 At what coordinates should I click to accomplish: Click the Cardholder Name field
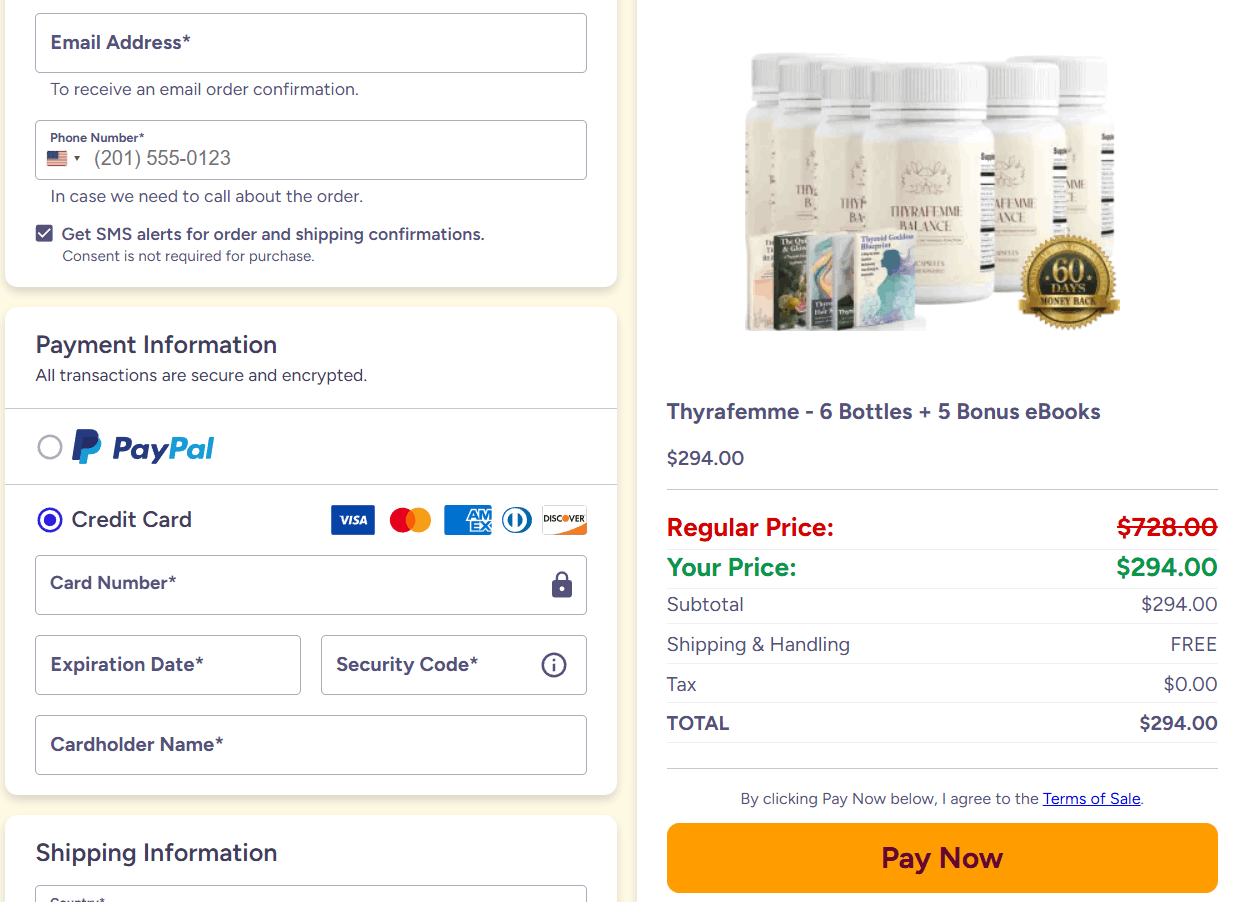tap(310, 745)
